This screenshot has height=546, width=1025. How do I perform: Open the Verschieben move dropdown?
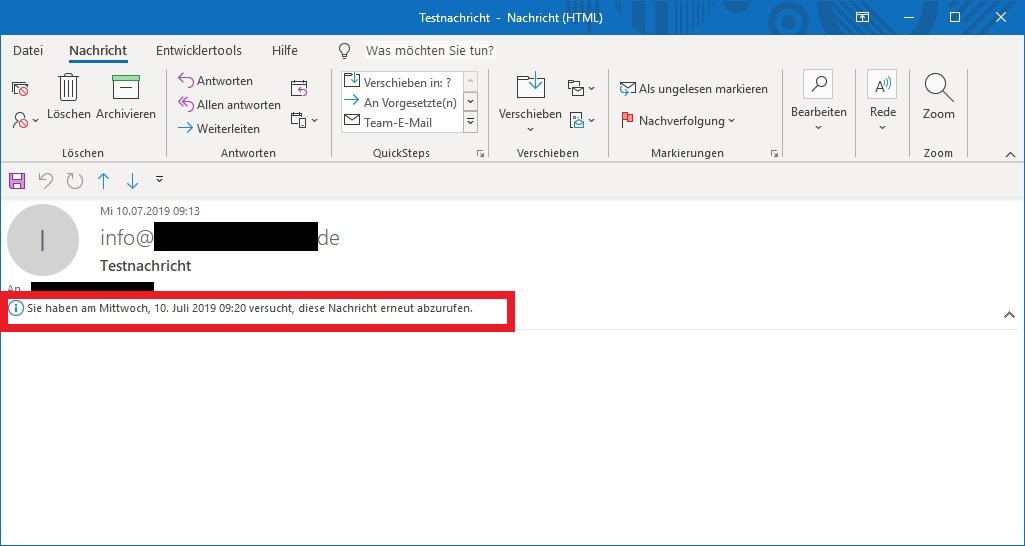[x=530, y=103]
